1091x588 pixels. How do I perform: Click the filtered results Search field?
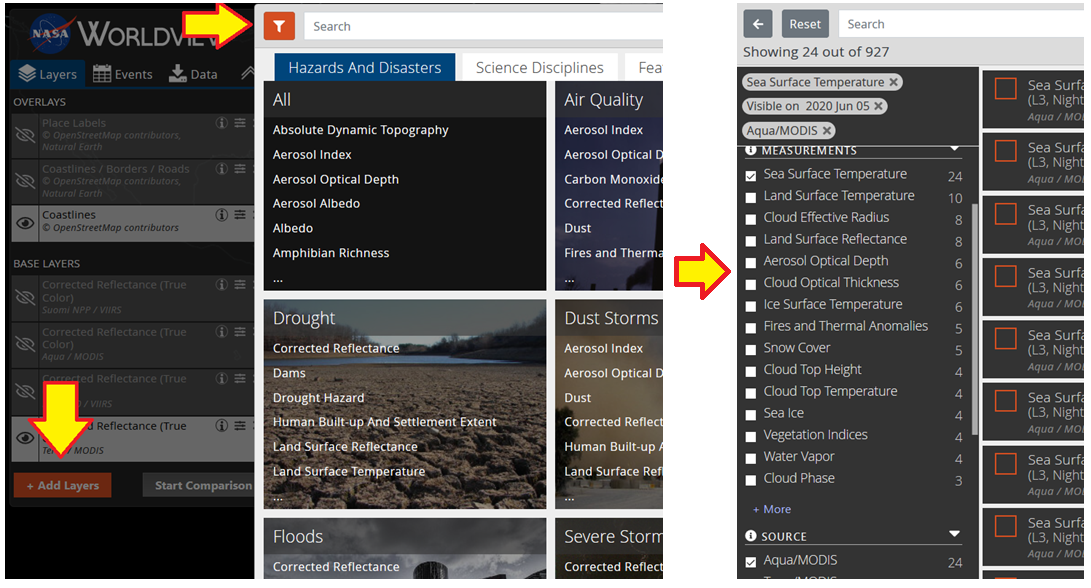961,24
